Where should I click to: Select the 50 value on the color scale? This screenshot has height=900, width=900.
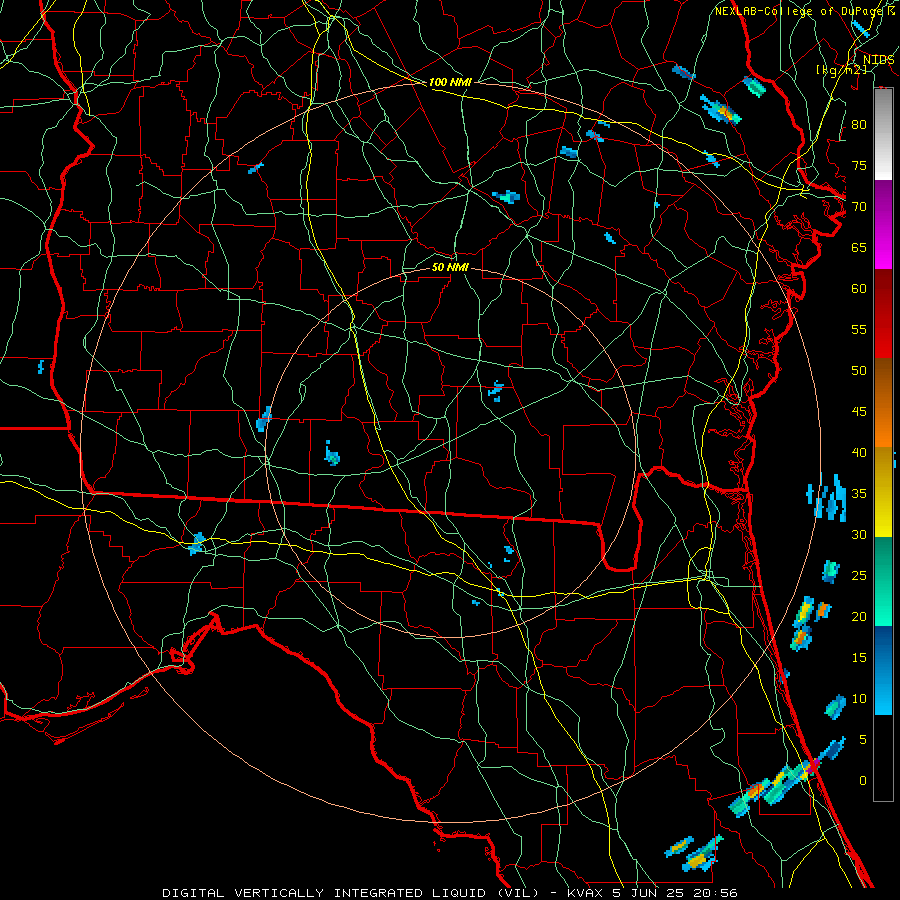point(859,371)
